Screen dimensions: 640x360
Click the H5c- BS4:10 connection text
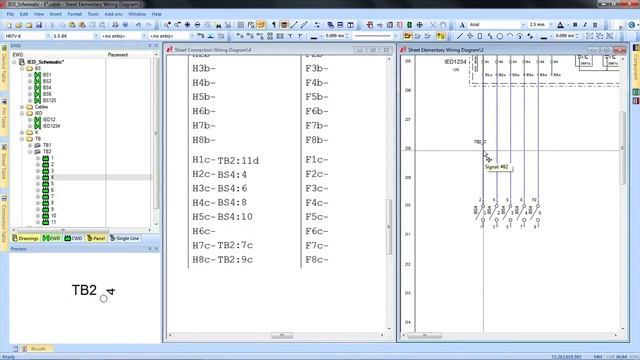tap(222, 217)
